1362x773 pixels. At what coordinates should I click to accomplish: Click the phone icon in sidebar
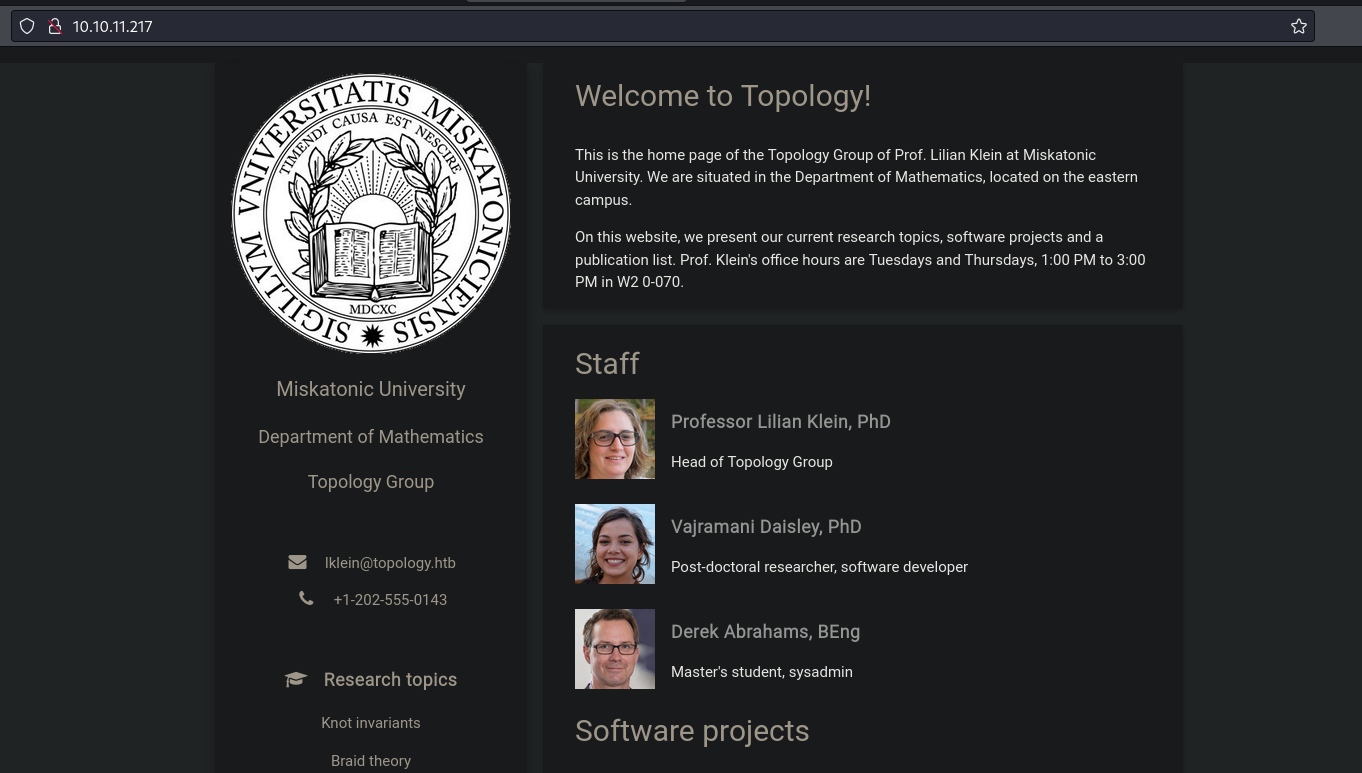pos(306,599)
